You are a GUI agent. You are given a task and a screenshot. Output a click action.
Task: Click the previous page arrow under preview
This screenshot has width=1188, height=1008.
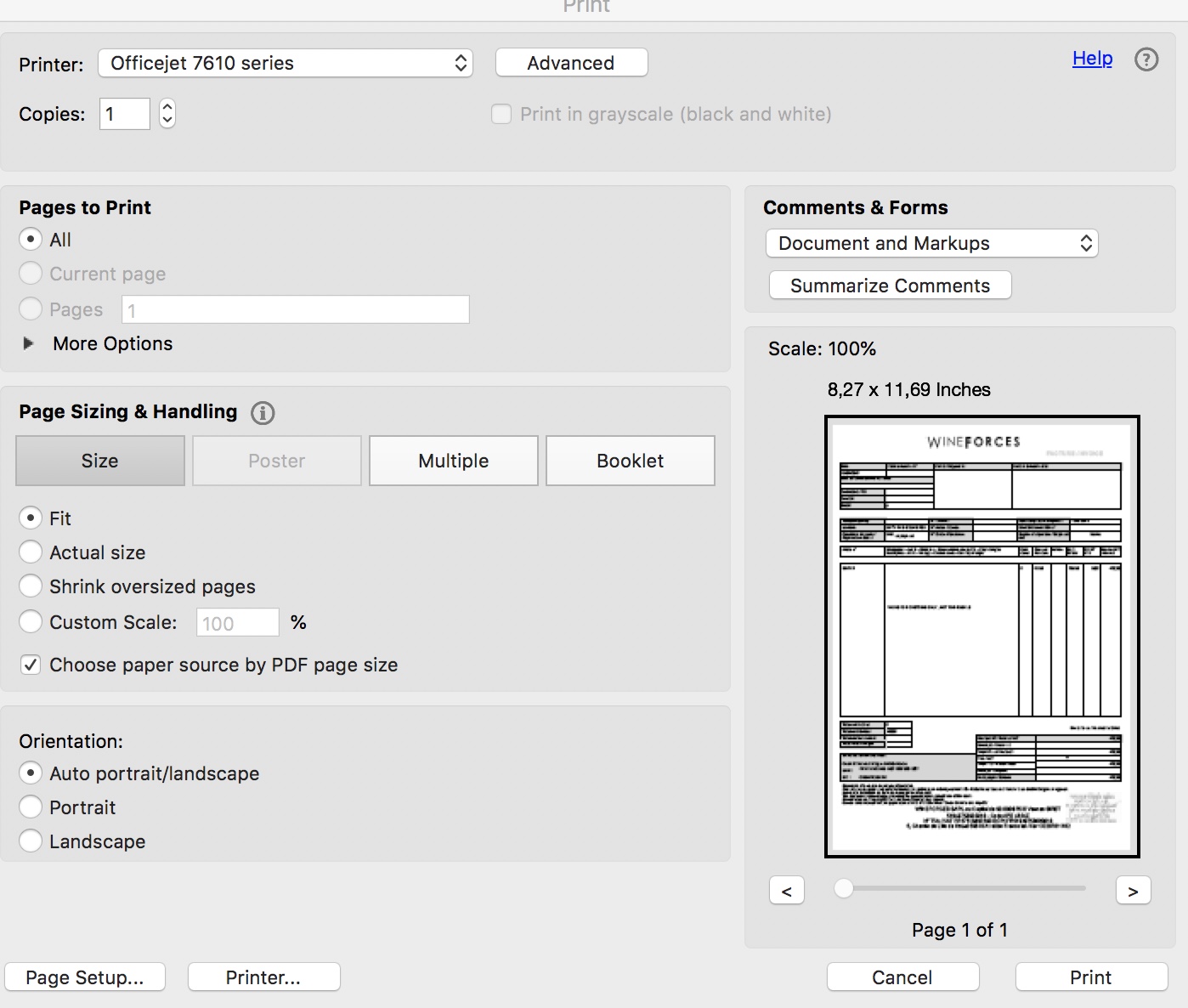tap(786, 890)
